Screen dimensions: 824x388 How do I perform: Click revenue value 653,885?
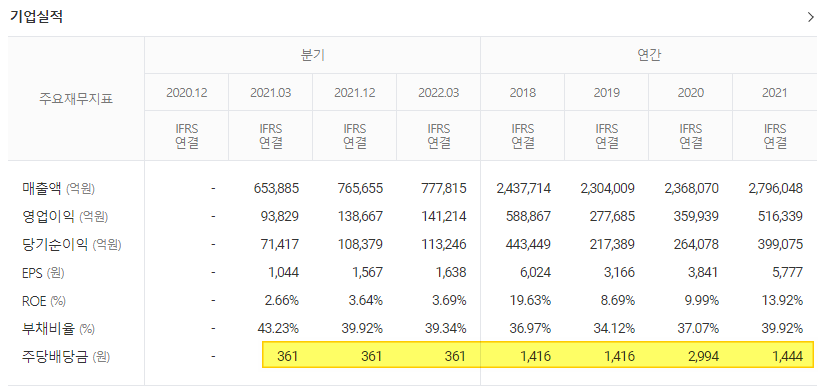coord(275,188)
